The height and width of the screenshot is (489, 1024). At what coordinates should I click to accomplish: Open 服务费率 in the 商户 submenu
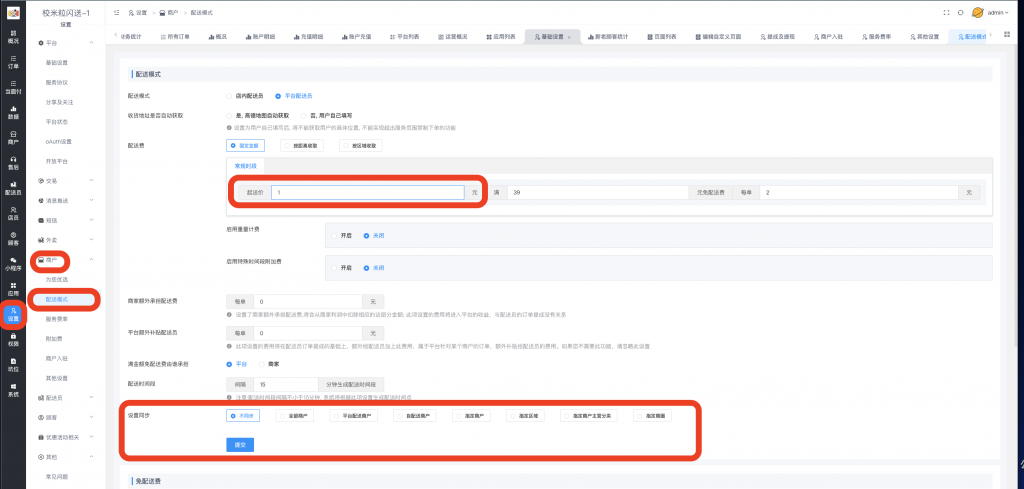(x=57, y=319)
